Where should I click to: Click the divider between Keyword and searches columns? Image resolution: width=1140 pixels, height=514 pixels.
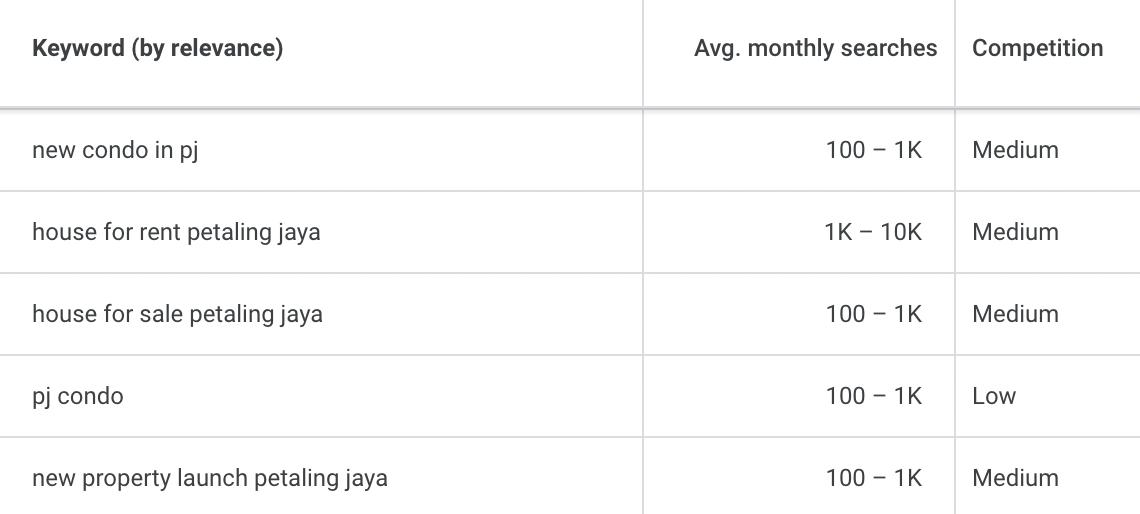pos(643,53)
